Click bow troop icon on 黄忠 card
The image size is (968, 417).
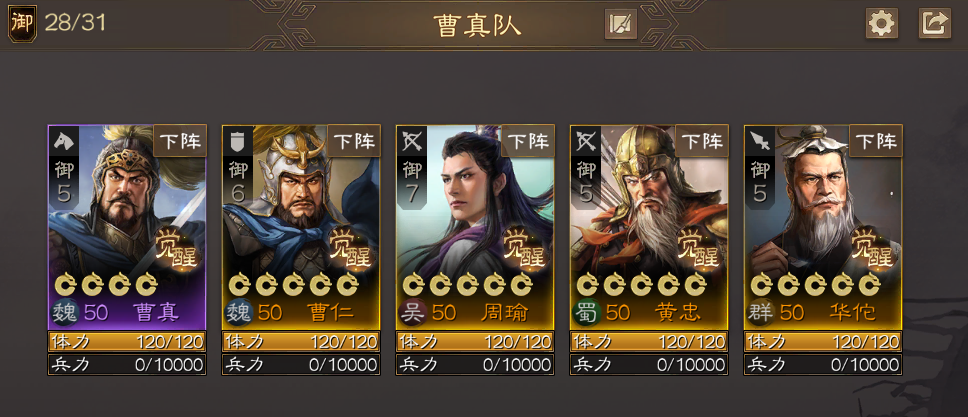pos(586,141)
